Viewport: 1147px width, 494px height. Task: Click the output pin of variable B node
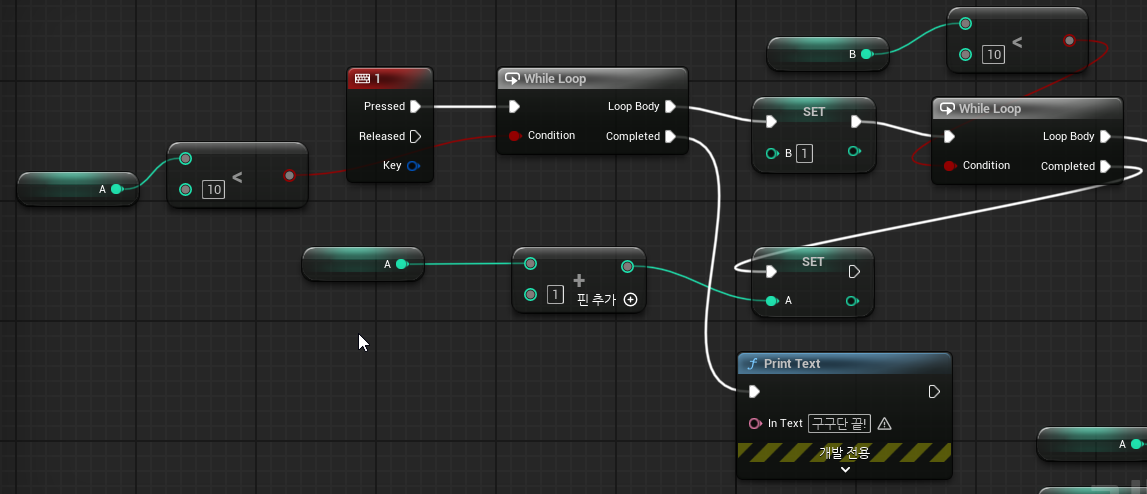click(866, 53)
